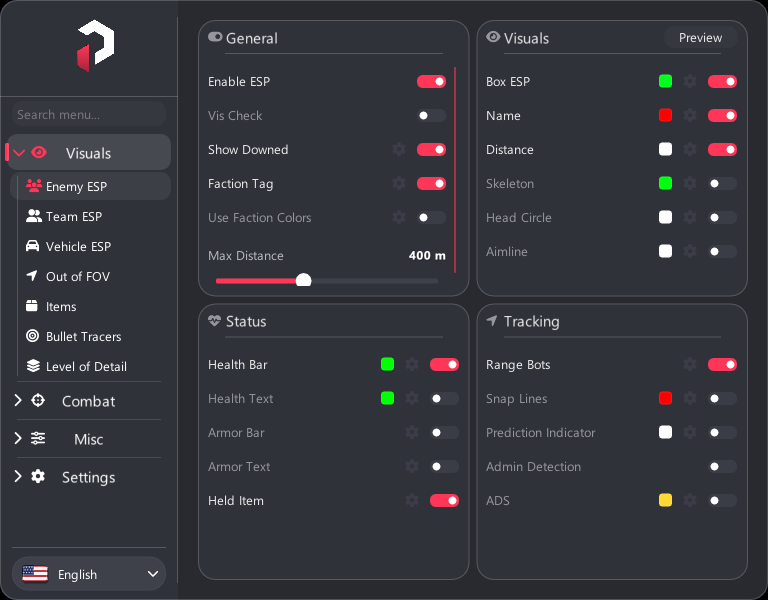Image resolution: width=768 pixels, height=600 pixels.
Task: Enable the Skeleton toggle
Action: 722,184
